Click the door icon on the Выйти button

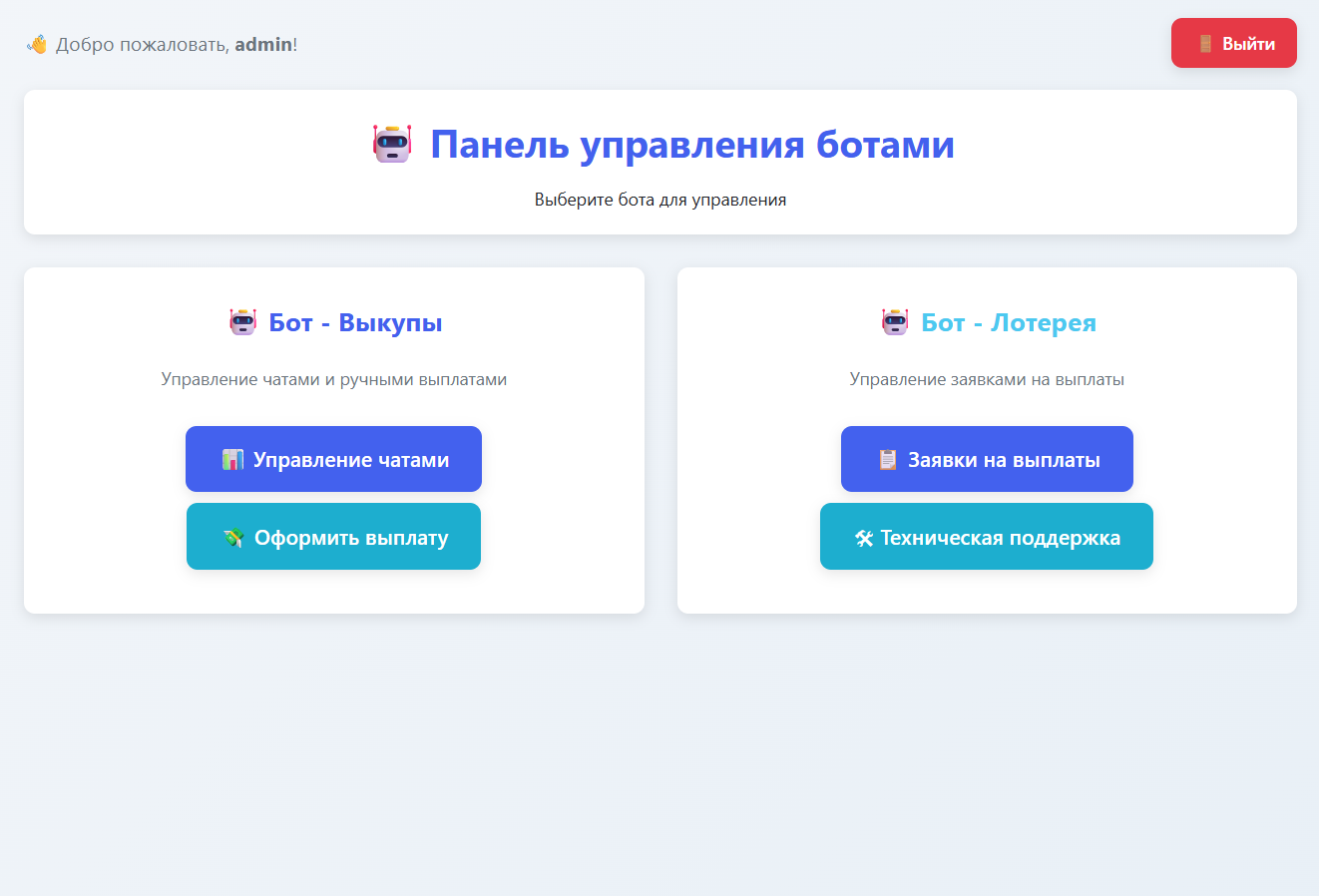click(1203, 42)
